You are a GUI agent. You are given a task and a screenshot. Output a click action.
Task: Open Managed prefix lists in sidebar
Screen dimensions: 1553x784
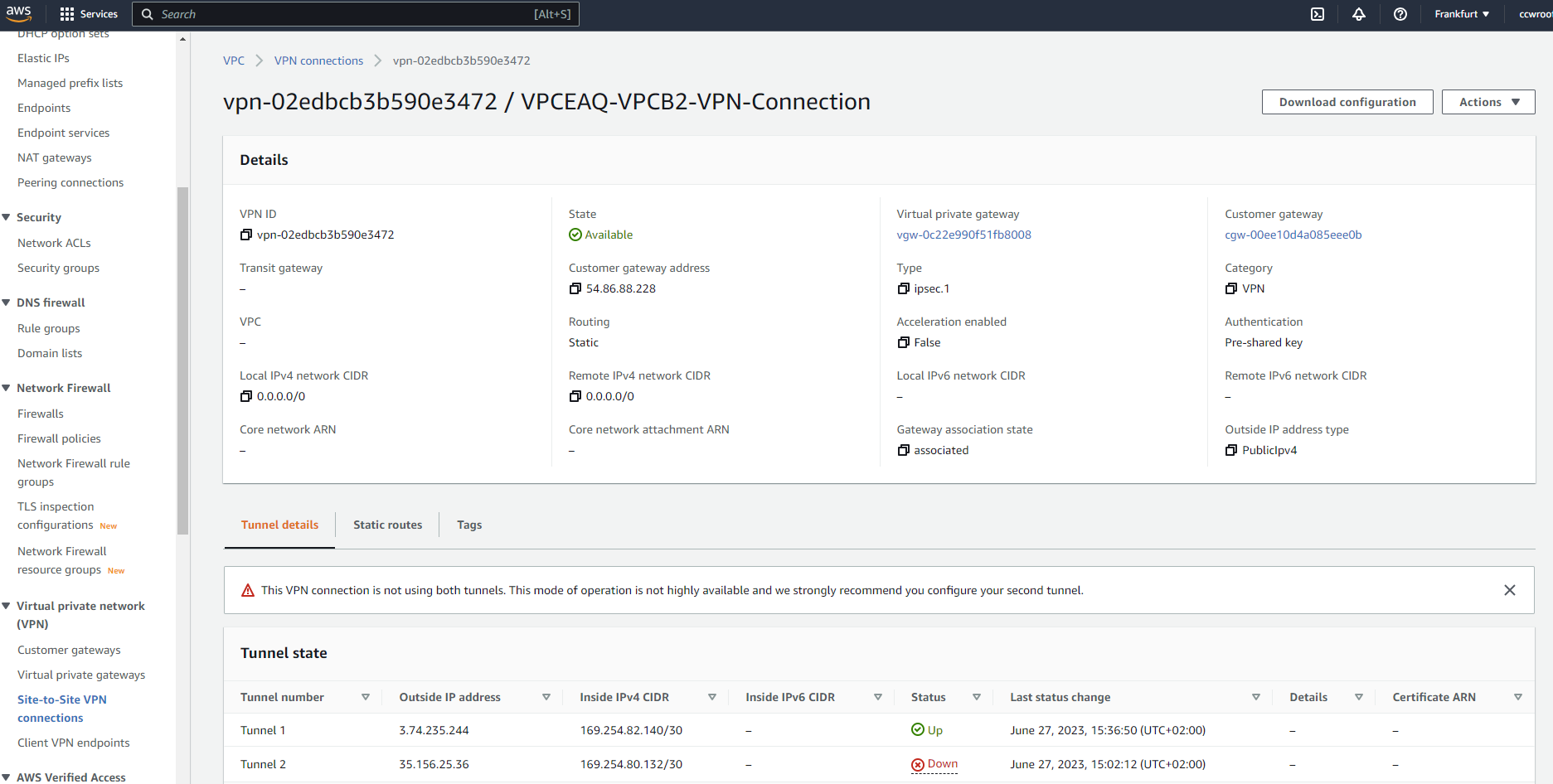point(70,83)
